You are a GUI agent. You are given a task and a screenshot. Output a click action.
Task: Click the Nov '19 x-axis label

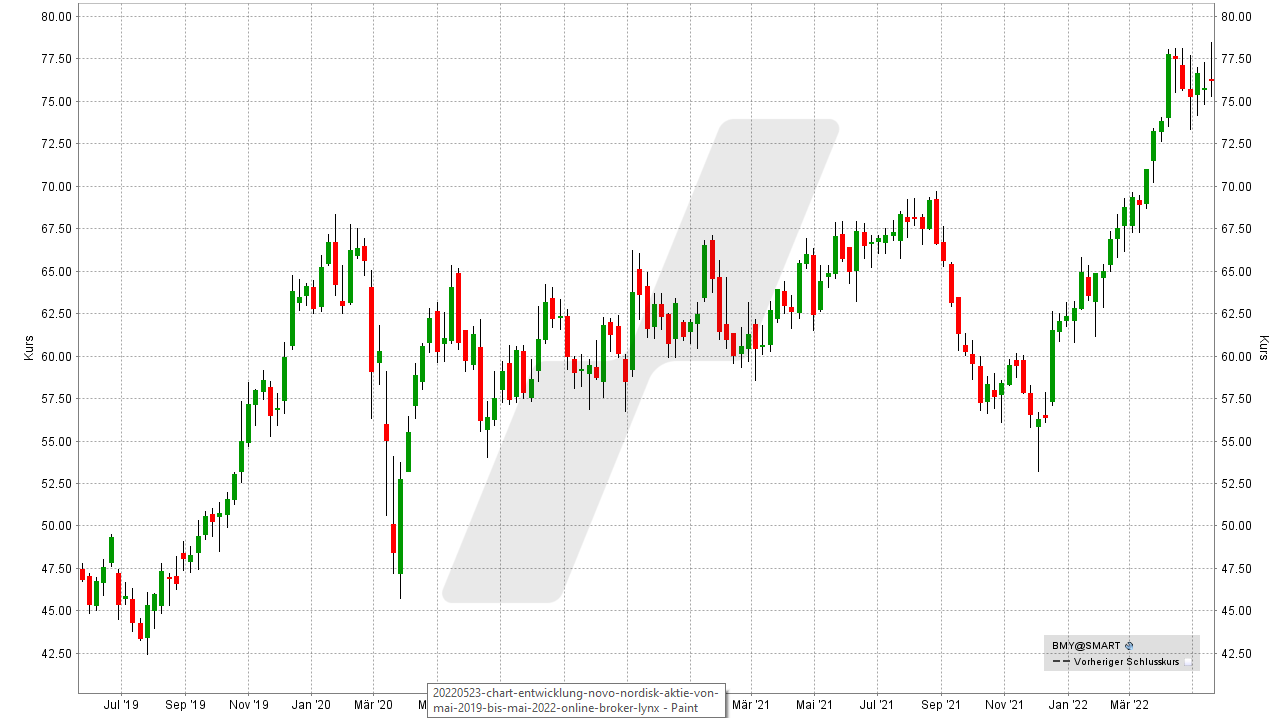[248, 705]
